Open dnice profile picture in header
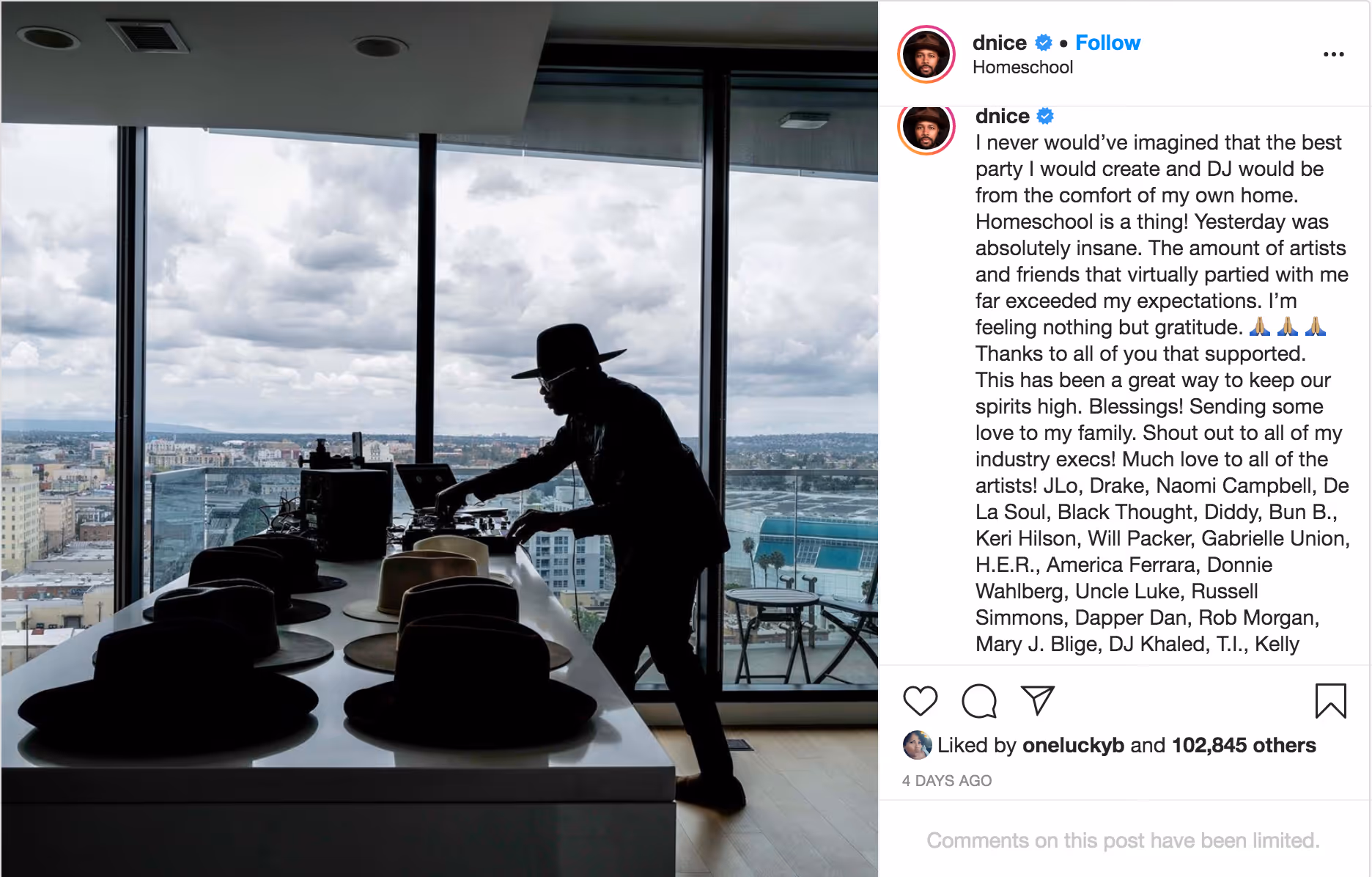The height and width of the screenshot is (877, 1372). [926, 54]
